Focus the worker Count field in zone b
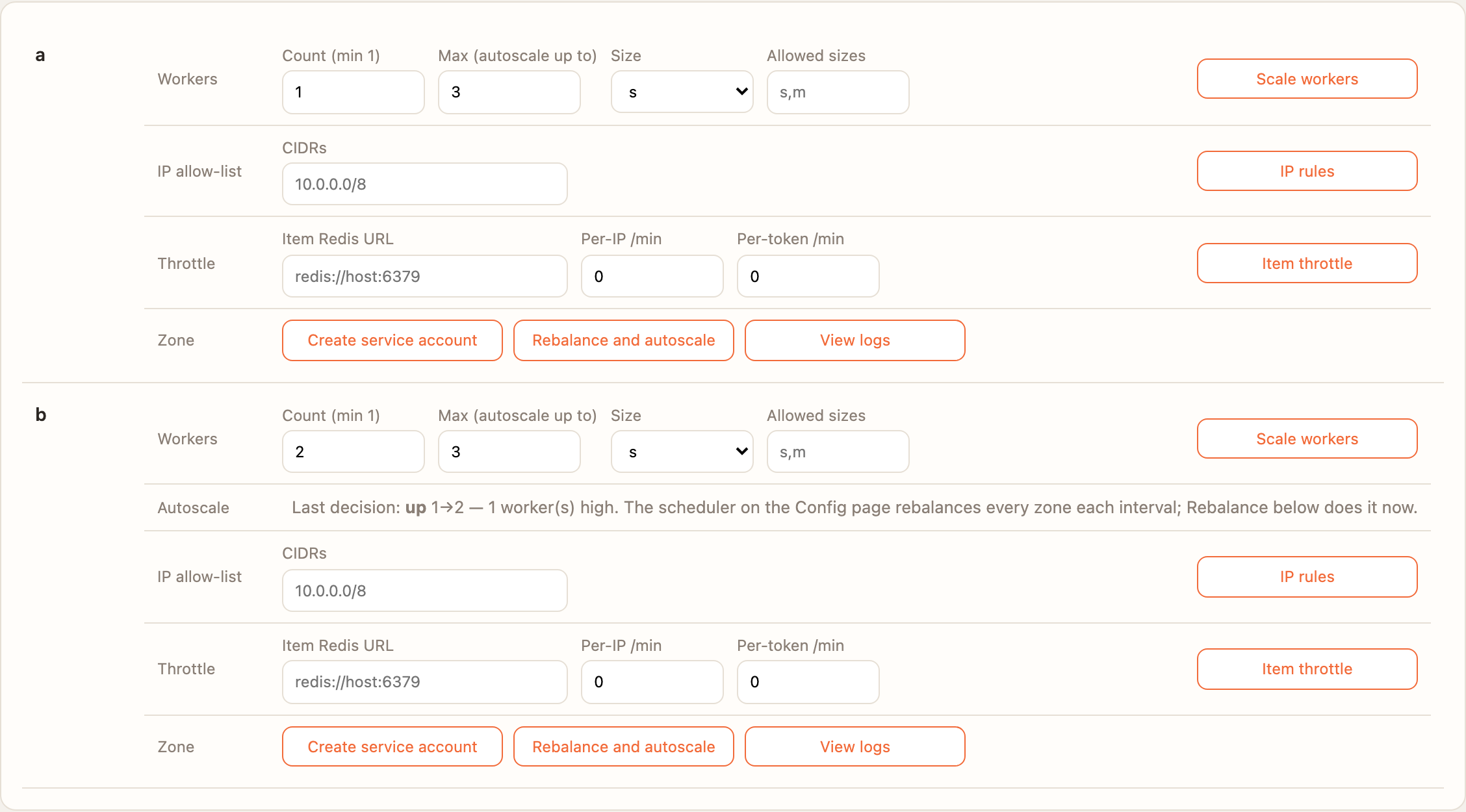 354,451
